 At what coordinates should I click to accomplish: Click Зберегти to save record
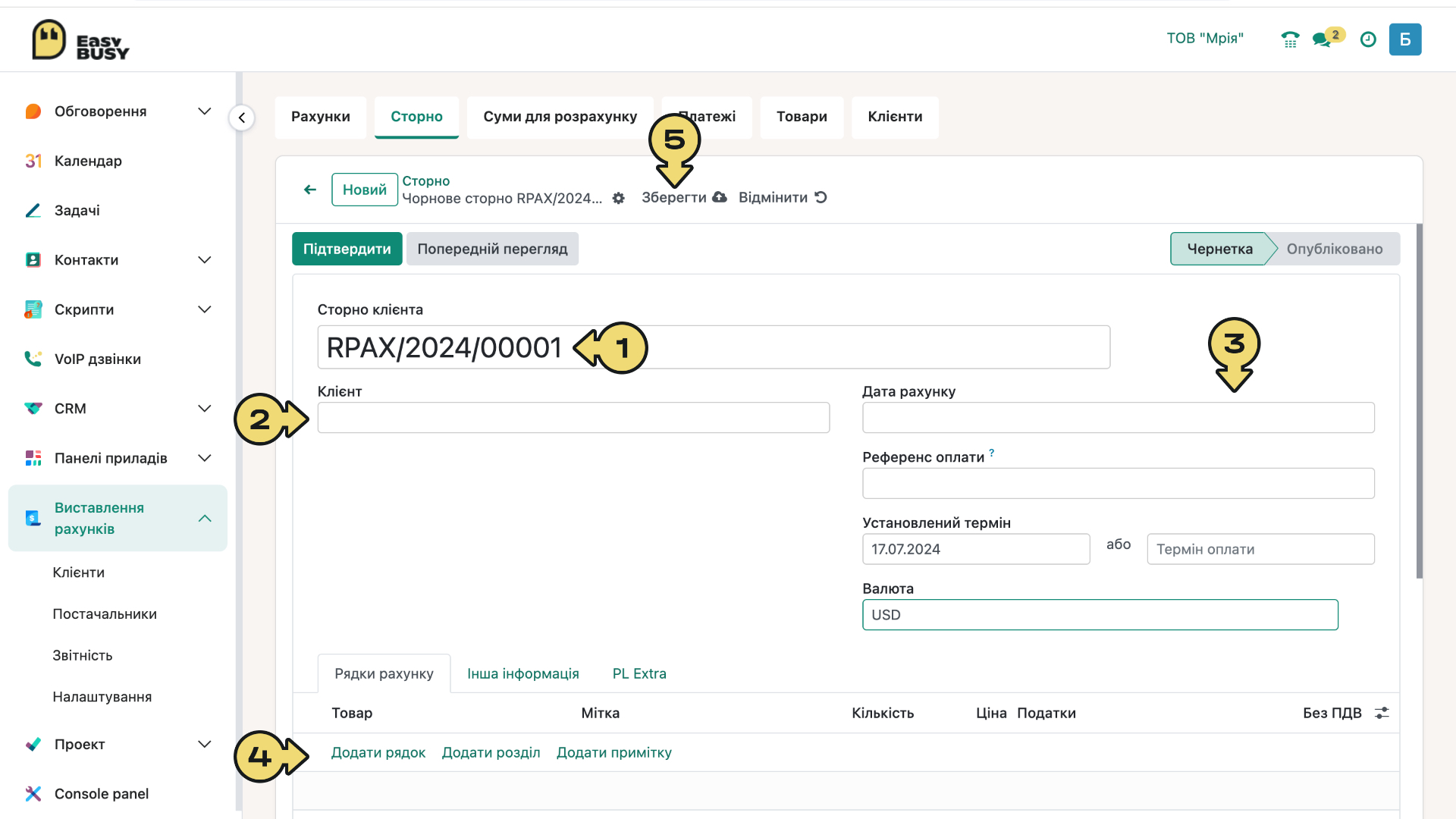[684, 197]
